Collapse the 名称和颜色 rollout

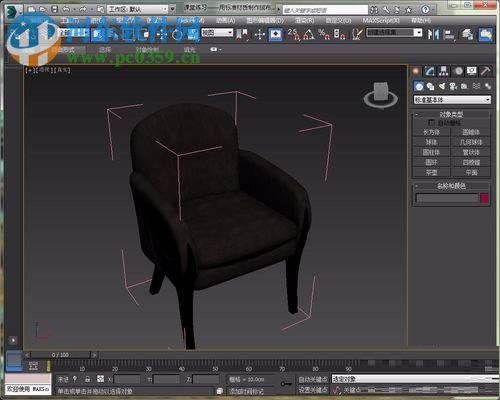click(451, 186)
